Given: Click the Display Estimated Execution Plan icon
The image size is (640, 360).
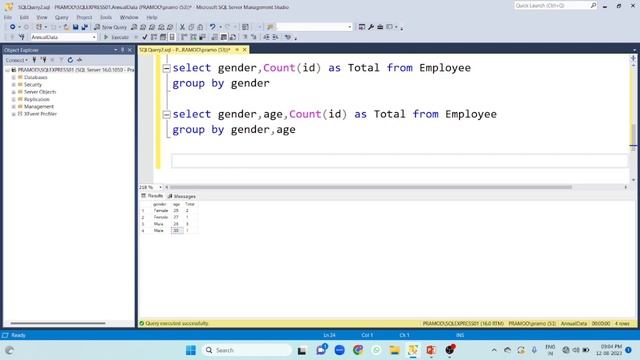Looking at the screenshot, I should coord(154,37).
